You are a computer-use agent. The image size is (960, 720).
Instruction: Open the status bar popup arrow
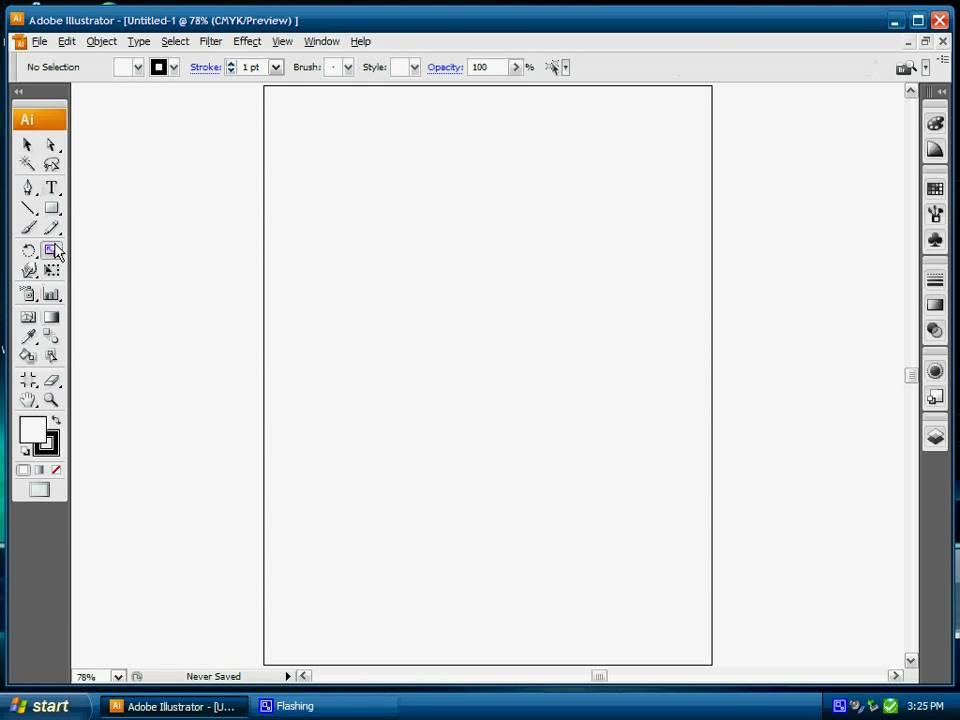tap(288, 677)
